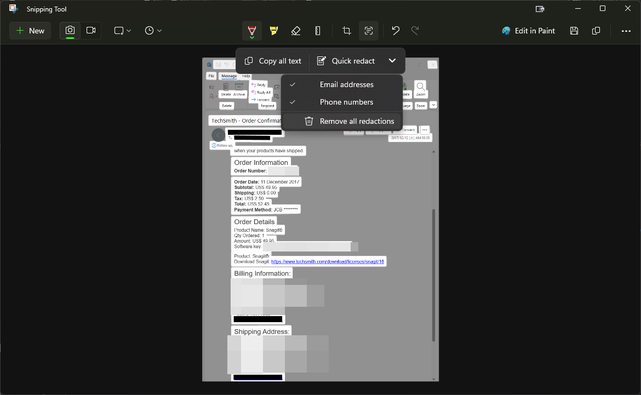Choose the eraser tool
The image size is (641, 395).
tap(296, 31)
